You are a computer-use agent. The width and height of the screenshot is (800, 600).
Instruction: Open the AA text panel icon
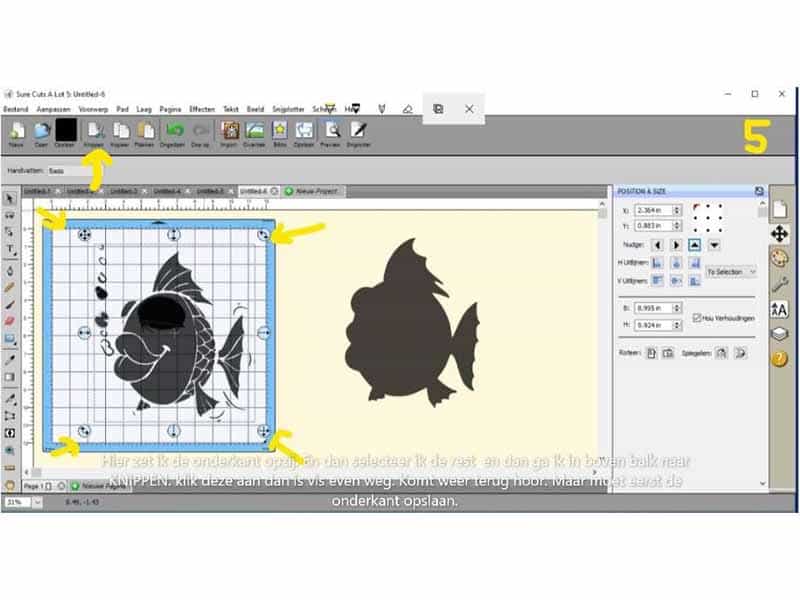[x=779, y=309]
